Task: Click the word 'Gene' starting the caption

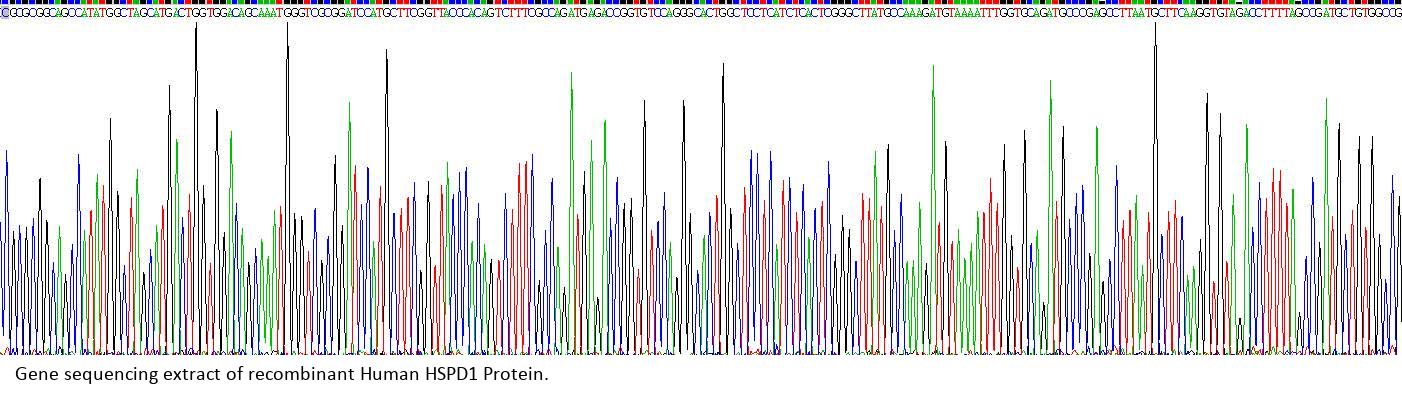Action: click(32, 375)
